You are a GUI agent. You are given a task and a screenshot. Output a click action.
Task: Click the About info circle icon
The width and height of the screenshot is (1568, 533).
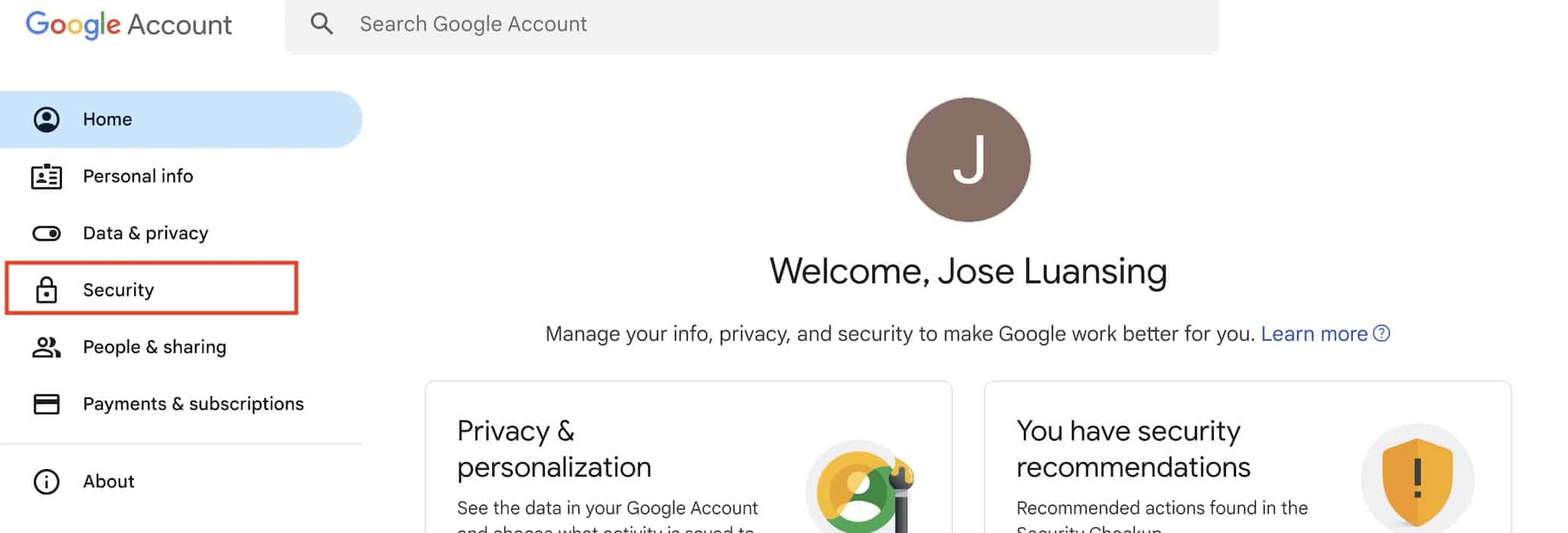[x=46, y=482]
